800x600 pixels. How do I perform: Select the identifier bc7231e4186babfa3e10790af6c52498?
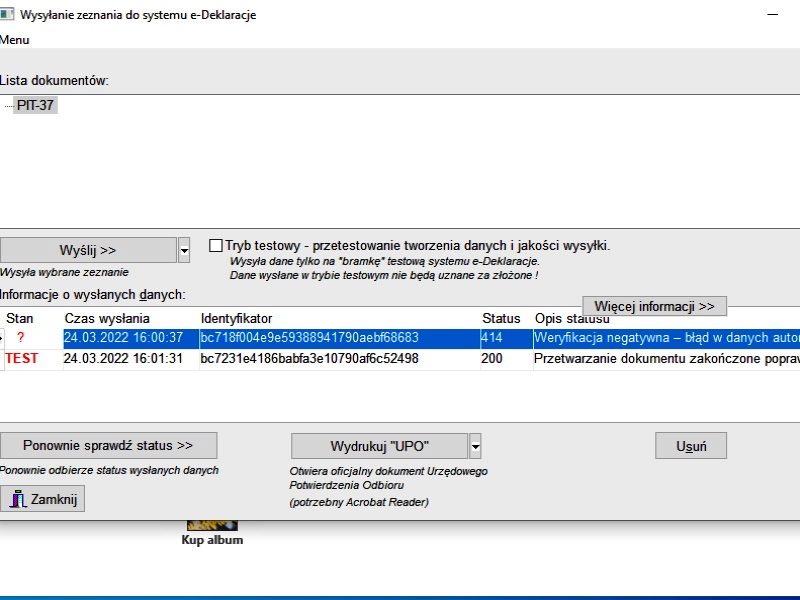pos(309,359)
